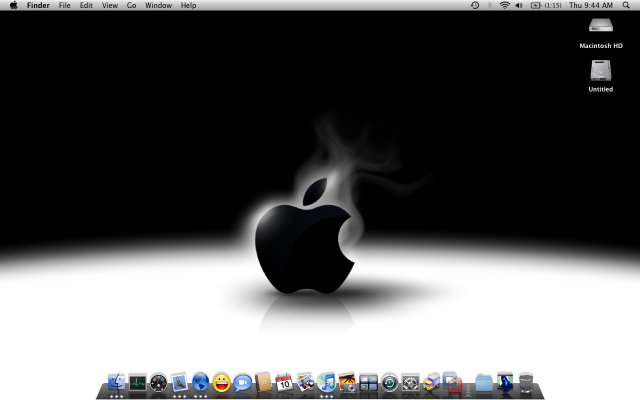Image resolution: width=640 pixels, height=400 pixels.
Task: Open Spaces from the Dock
Action: tap(369, 383)
